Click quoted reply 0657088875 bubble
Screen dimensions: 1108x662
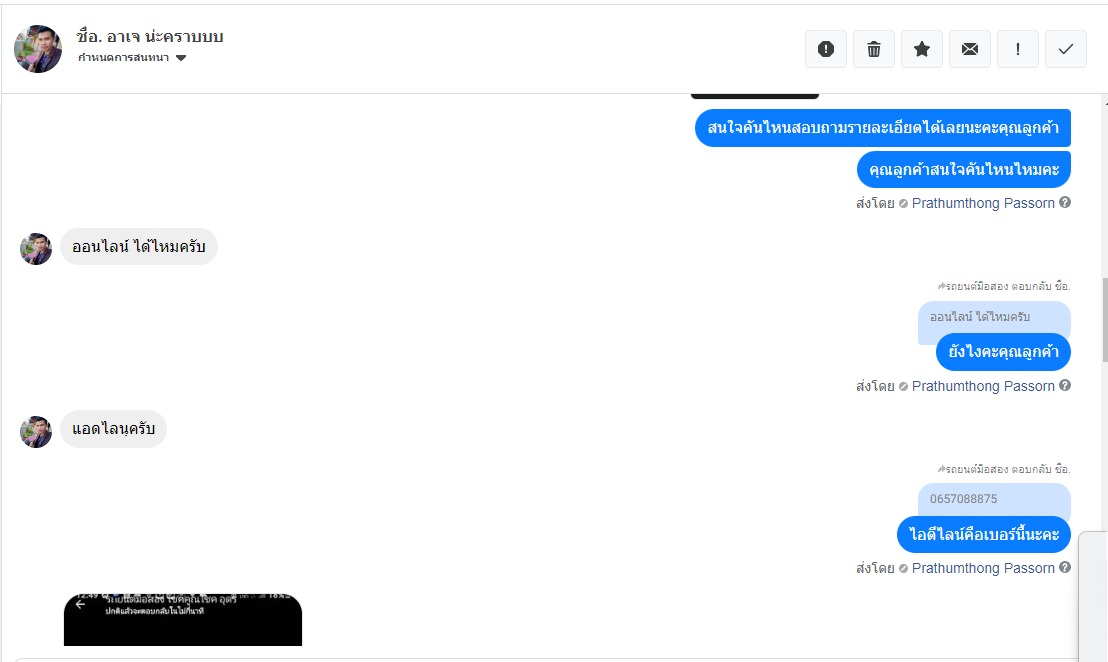994,499
